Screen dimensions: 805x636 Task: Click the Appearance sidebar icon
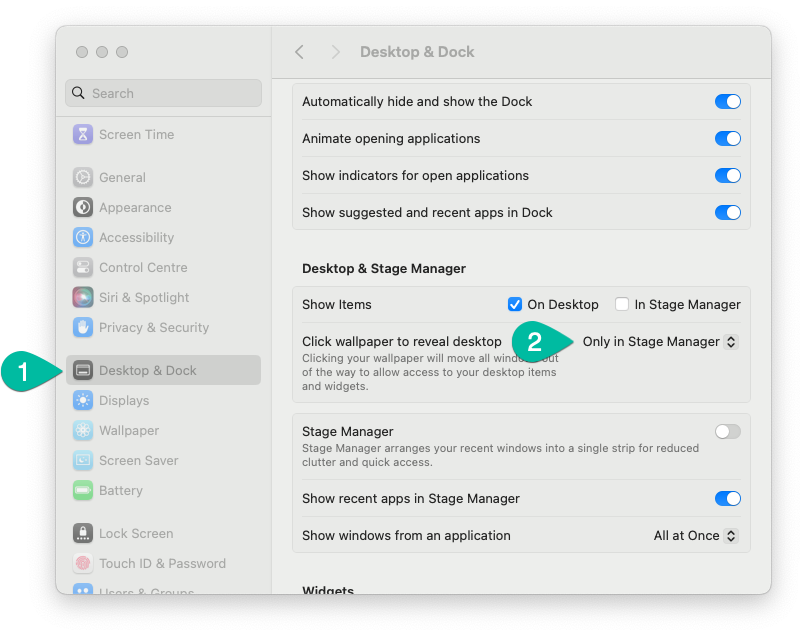83,207
